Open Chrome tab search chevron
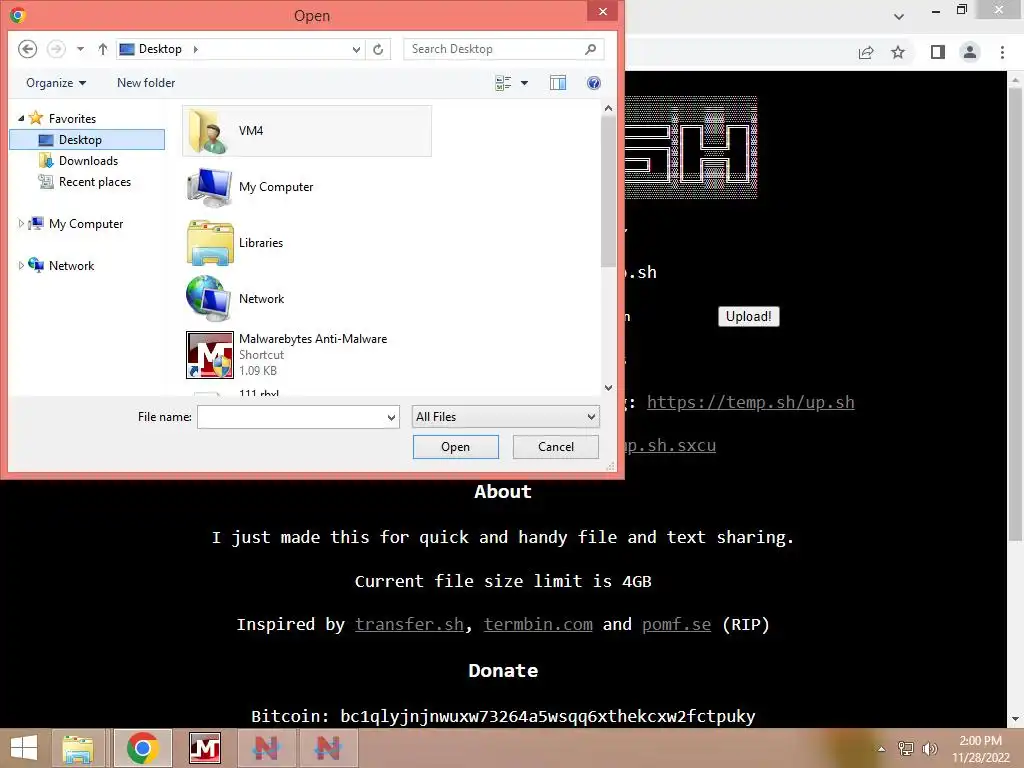Viewport: 1024px width, 768px height. 899,17
